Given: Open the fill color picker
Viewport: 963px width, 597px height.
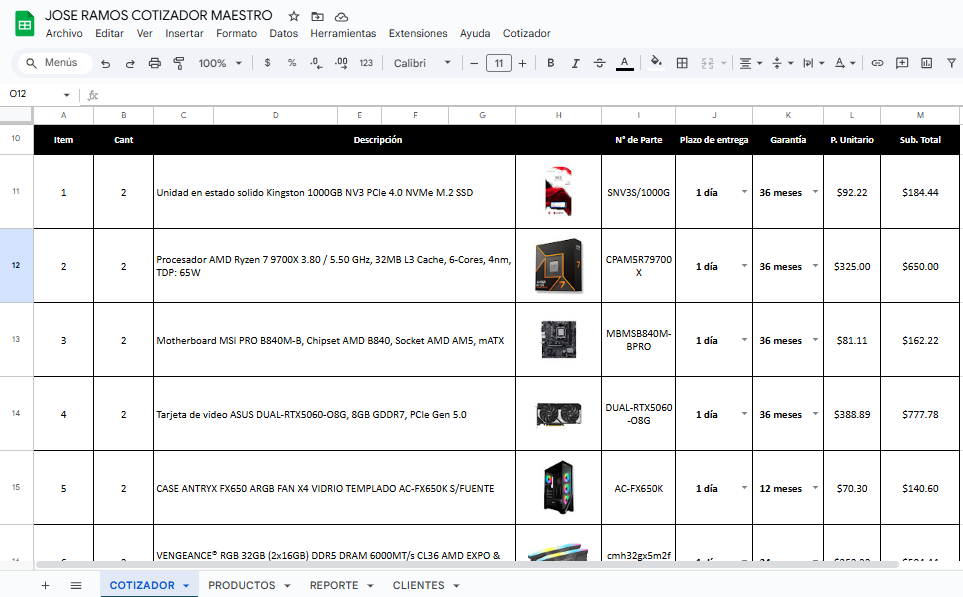Looking at the screenshot, I should coord(656,63).
